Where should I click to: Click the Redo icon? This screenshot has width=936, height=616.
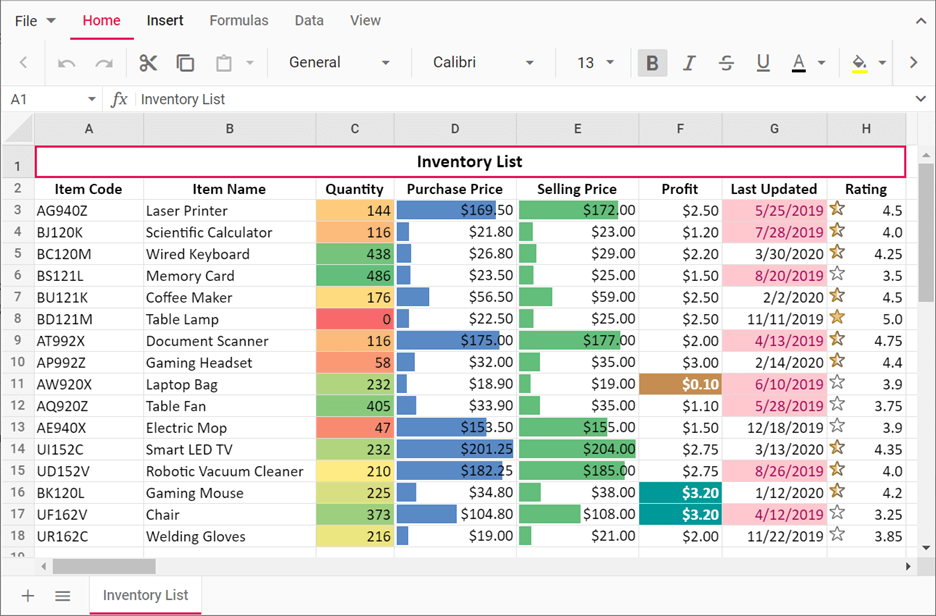tap(103, 62)
